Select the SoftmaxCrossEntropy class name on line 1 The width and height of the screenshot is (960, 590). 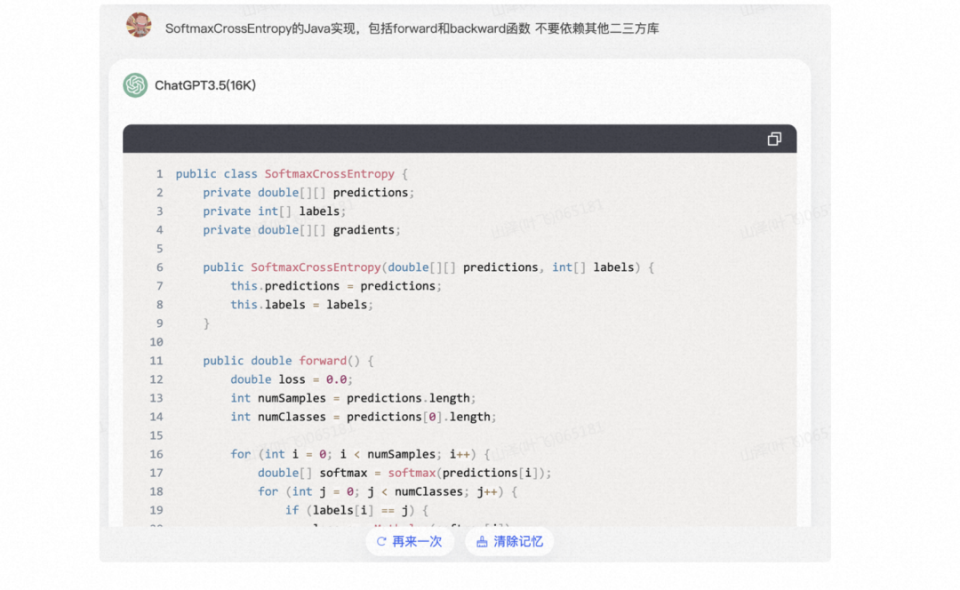pyautogui.click(x=330, y=173)
